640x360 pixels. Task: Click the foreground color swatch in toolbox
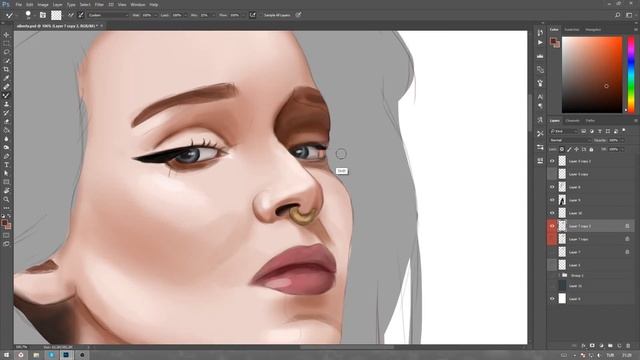4,223
